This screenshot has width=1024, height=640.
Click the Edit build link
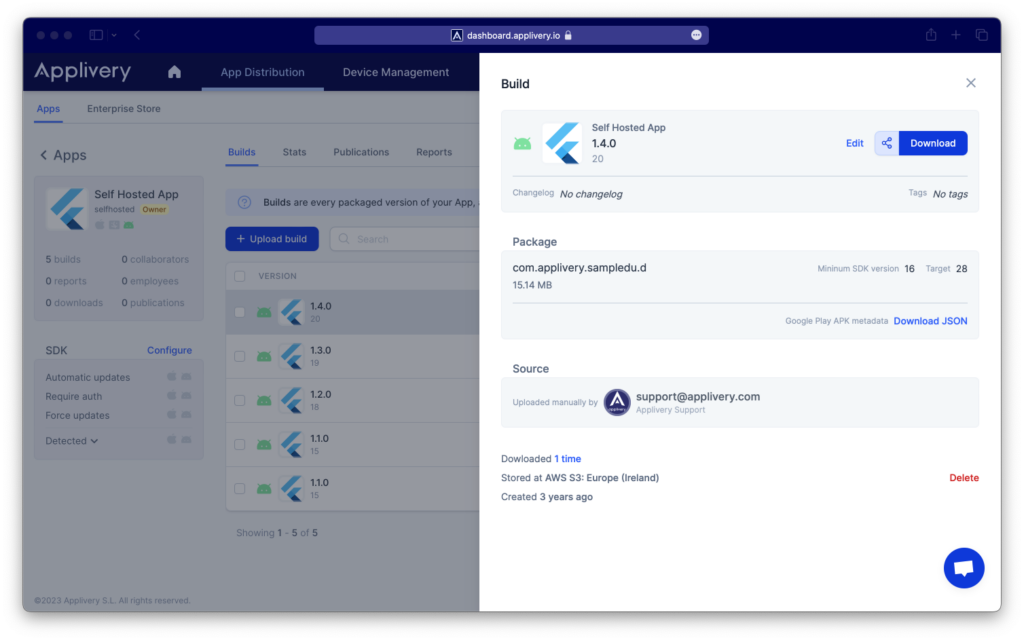[x=854, y=143]
